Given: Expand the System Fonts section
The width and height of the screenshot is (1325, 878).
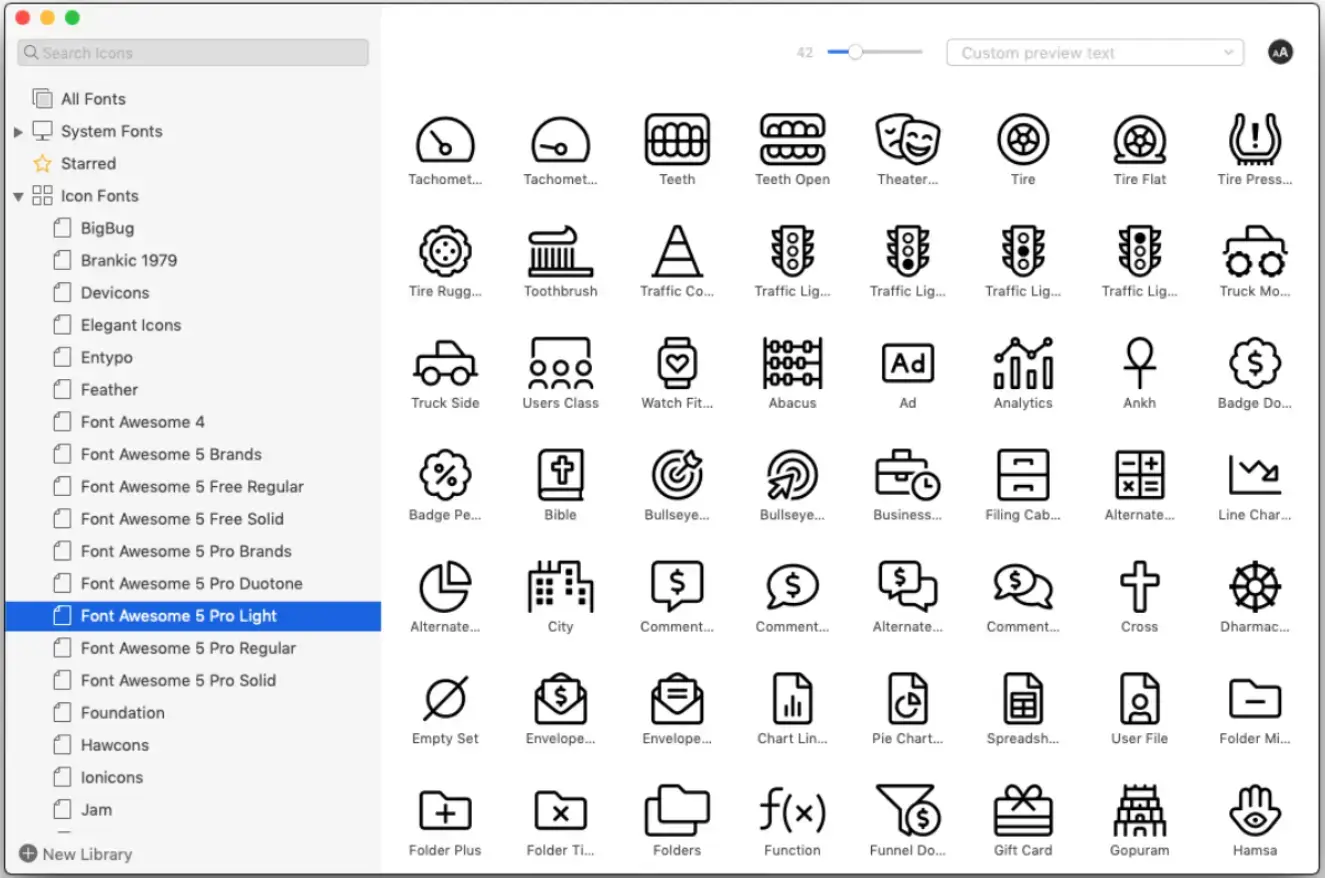Looking at the screenshot, I should [x=19, y=131].
